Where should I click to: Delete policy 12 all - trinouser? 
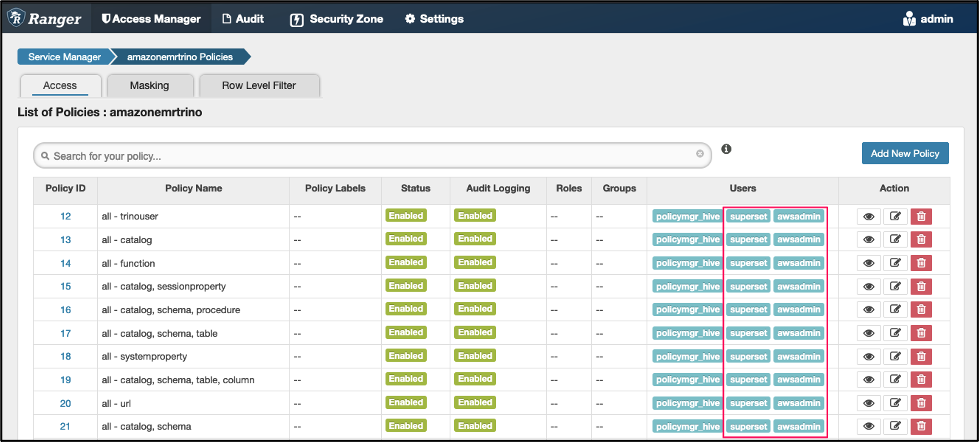coord(921,217)
